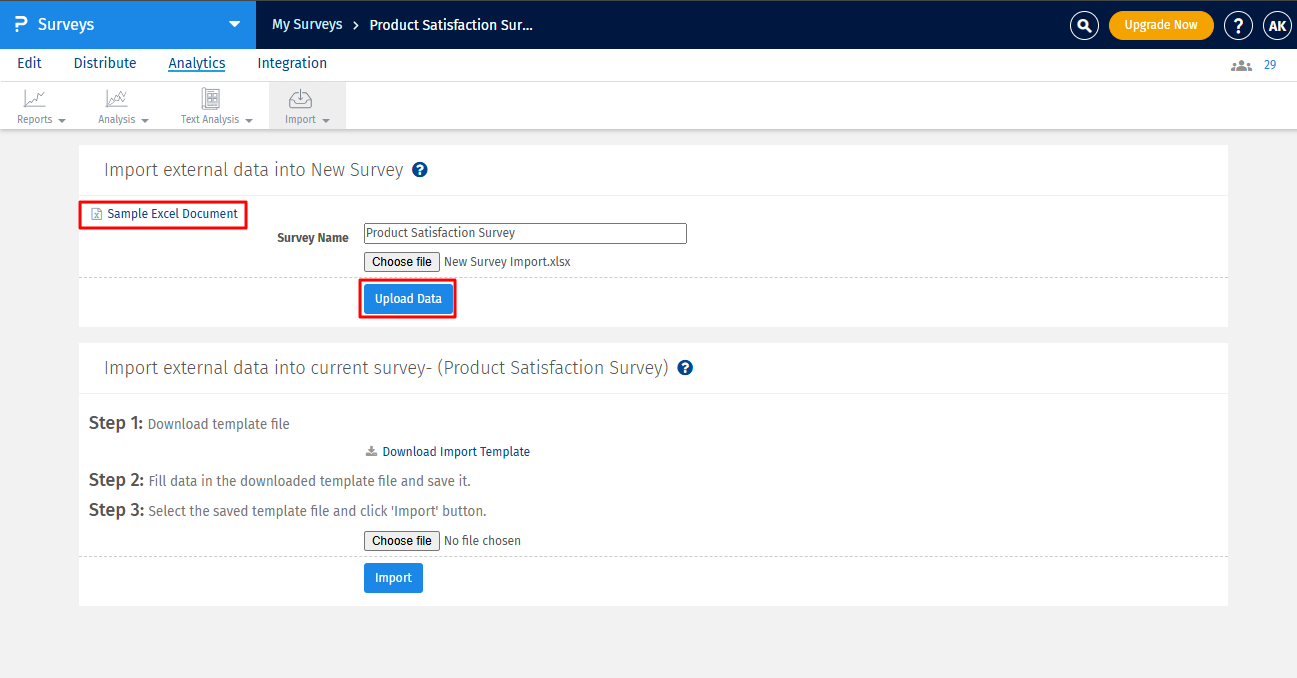This screenshot has width=1297, height=678.
Task: Click the search magnifier icon
Action: click(x=1084, y=26)
